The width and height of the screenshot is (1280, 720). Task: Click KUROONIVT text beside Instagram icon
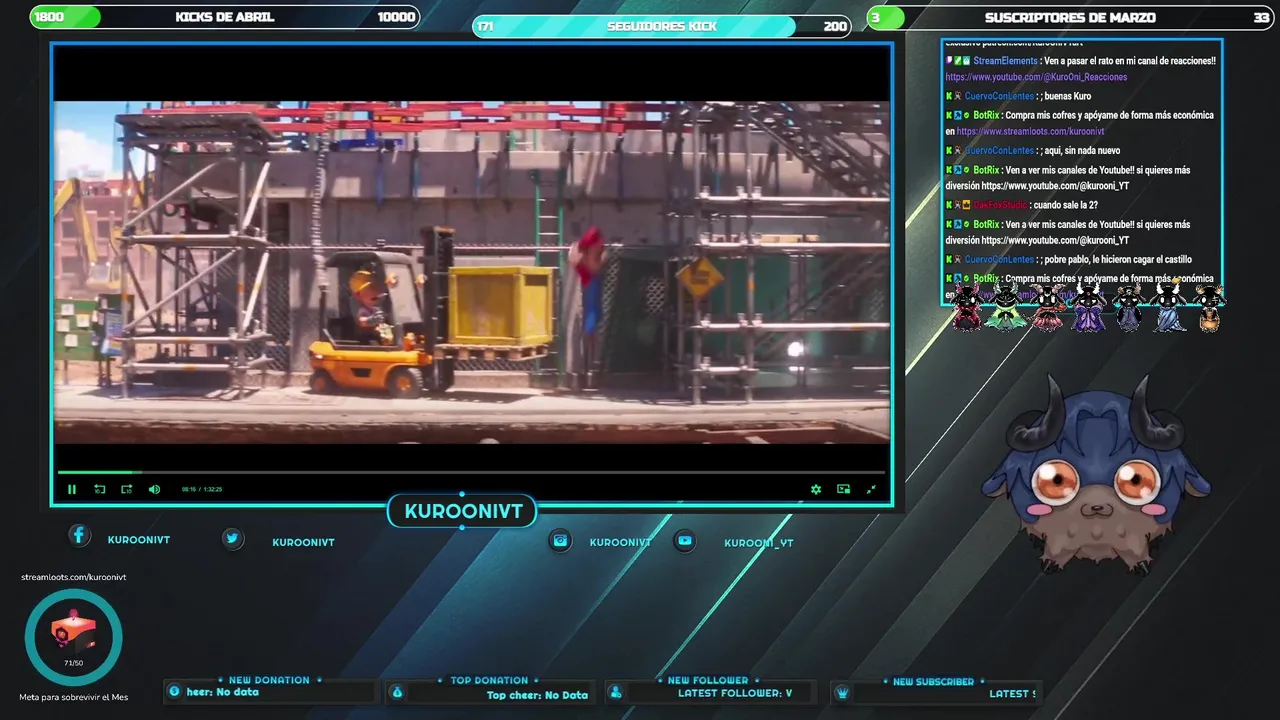[620, 542]
